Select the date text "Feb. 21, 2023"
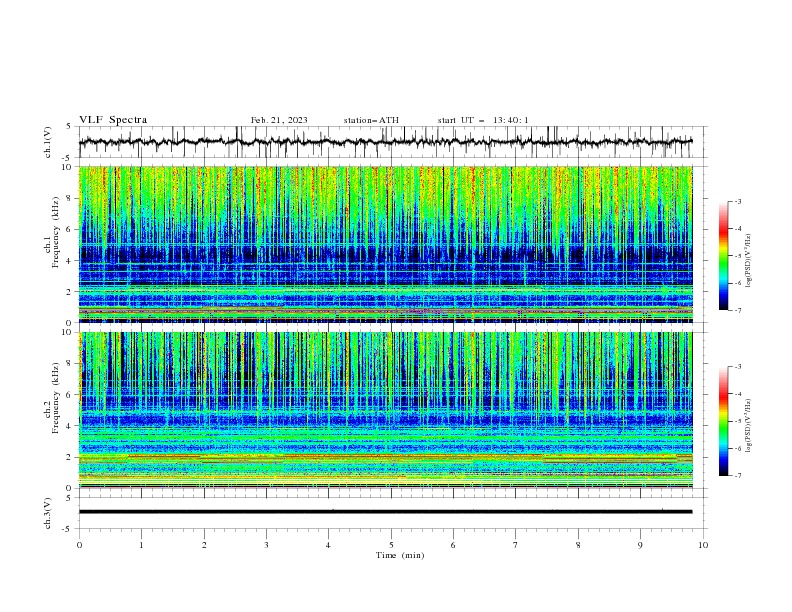The image size is (792, 612). [279, 120]
